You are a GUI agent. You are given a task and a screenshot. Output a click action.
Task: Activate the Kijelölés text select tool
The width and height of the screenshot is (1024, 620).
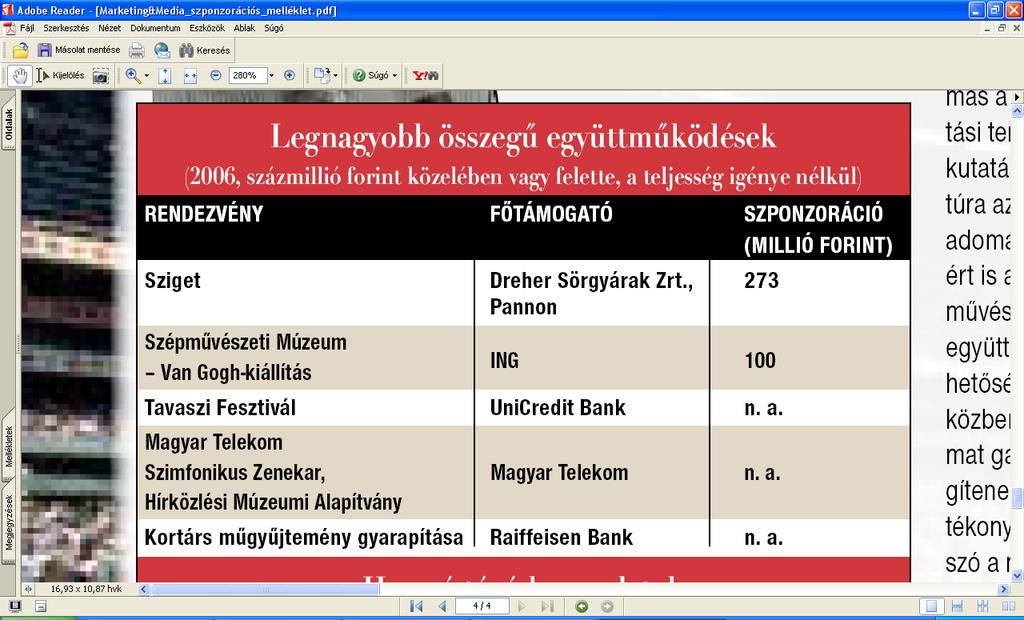[x=61, y=76]
